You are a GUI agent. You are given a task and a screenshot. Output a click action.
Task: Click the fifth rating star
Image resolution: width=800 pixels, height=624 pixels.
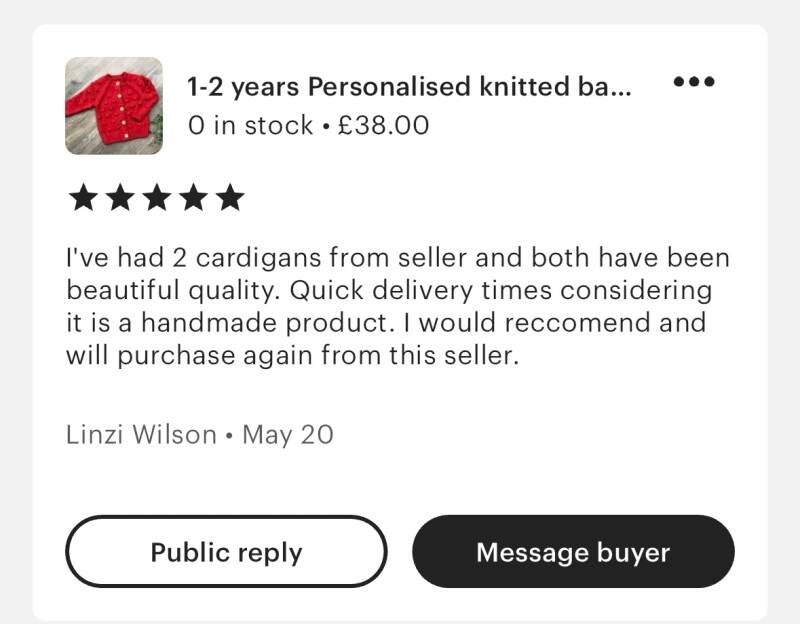230,197
